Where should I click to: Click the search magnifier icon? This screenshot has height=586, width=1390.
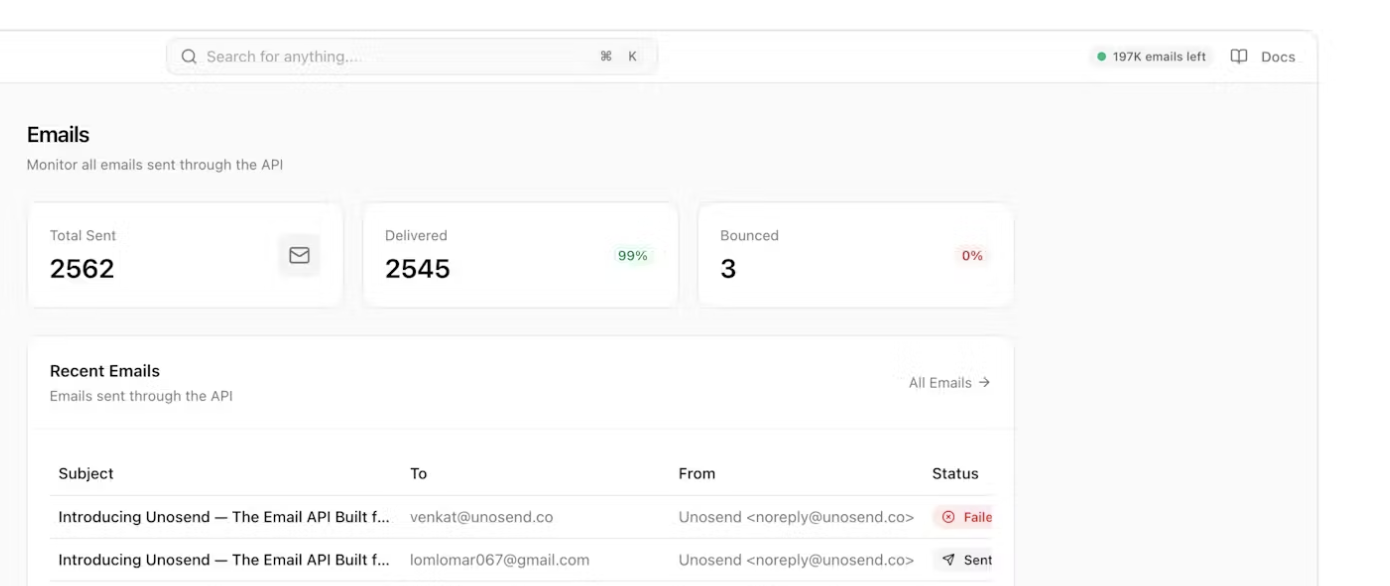(x=188, y=57)
